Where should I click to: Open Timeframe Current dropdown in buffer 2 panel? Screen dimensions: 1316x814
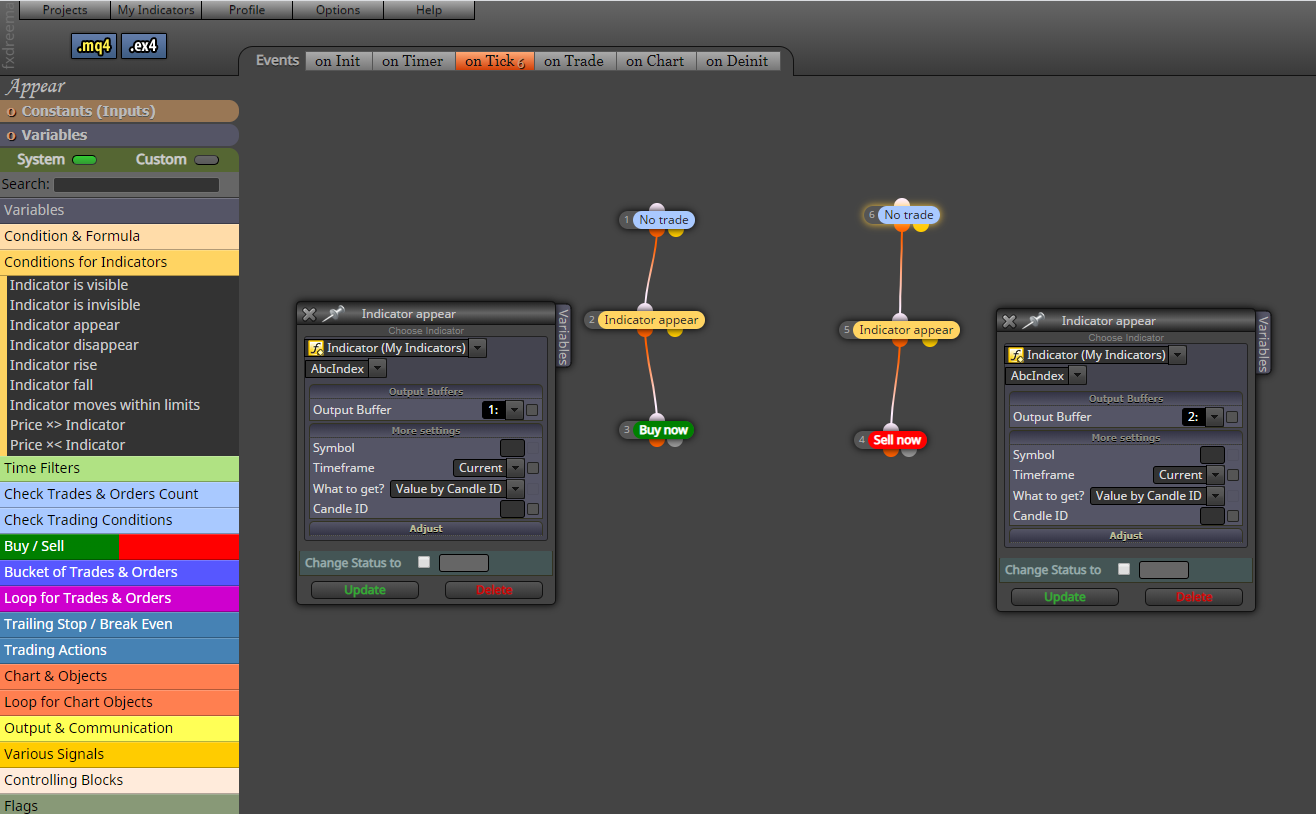(1215, 475)
